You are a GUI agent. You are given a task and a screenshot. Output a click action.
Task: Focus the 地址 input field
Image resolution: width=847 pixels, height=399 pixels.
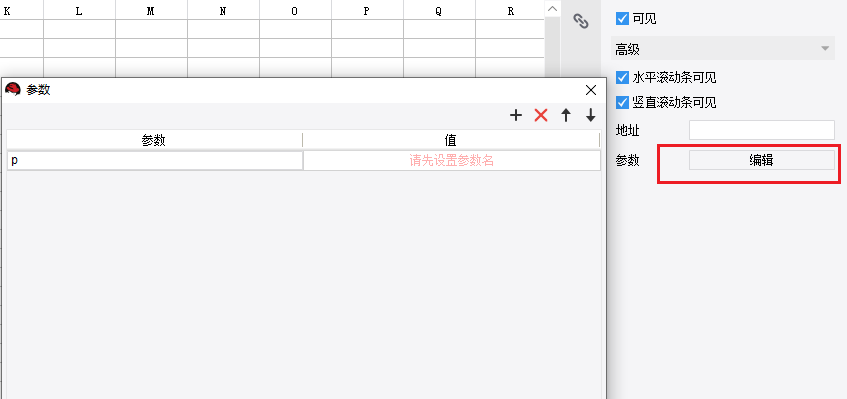[x=762, y=130]
